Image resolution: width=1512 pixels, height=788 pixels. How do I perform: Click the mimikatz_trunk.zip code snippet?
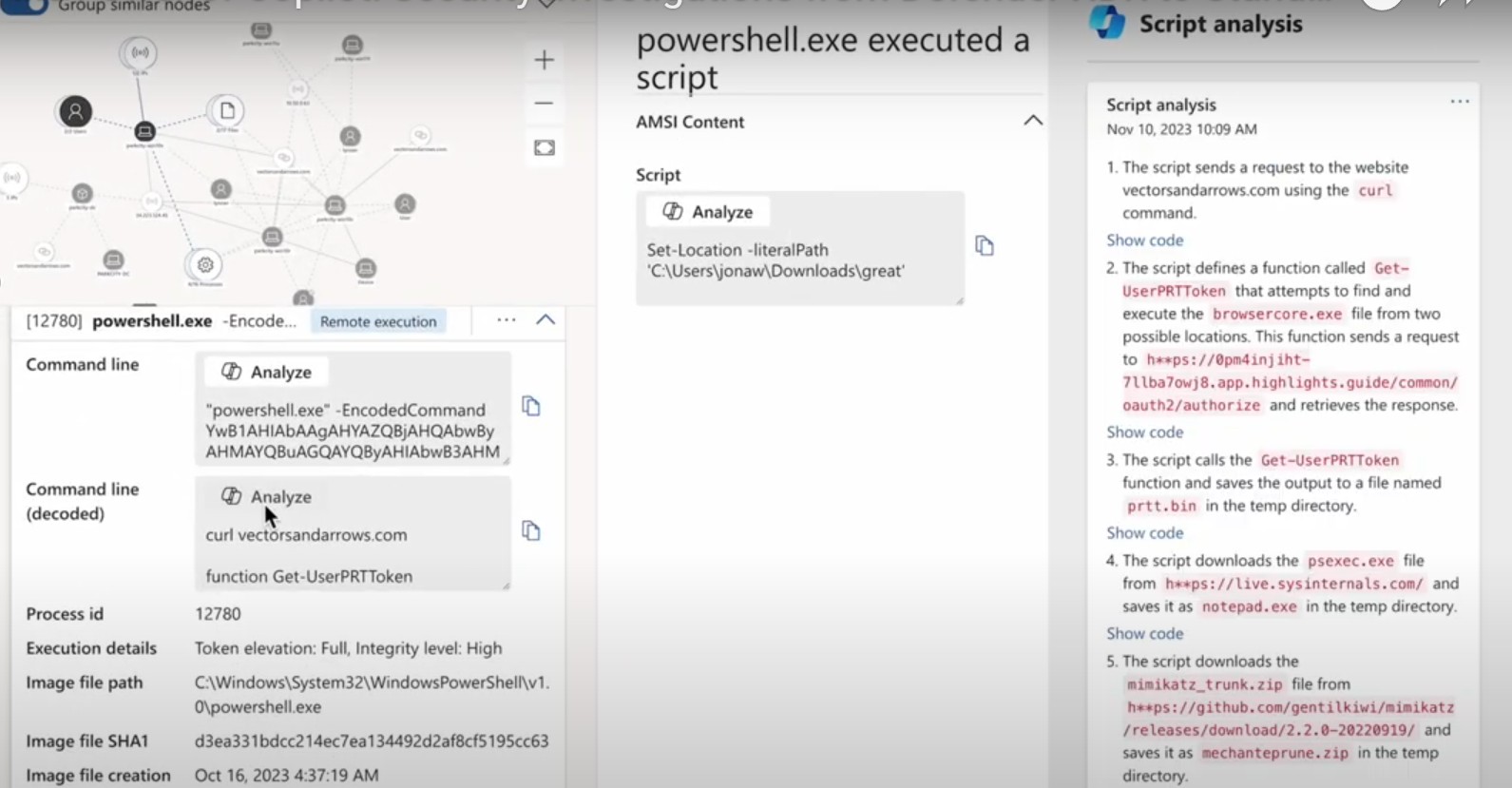(1205, 684)
